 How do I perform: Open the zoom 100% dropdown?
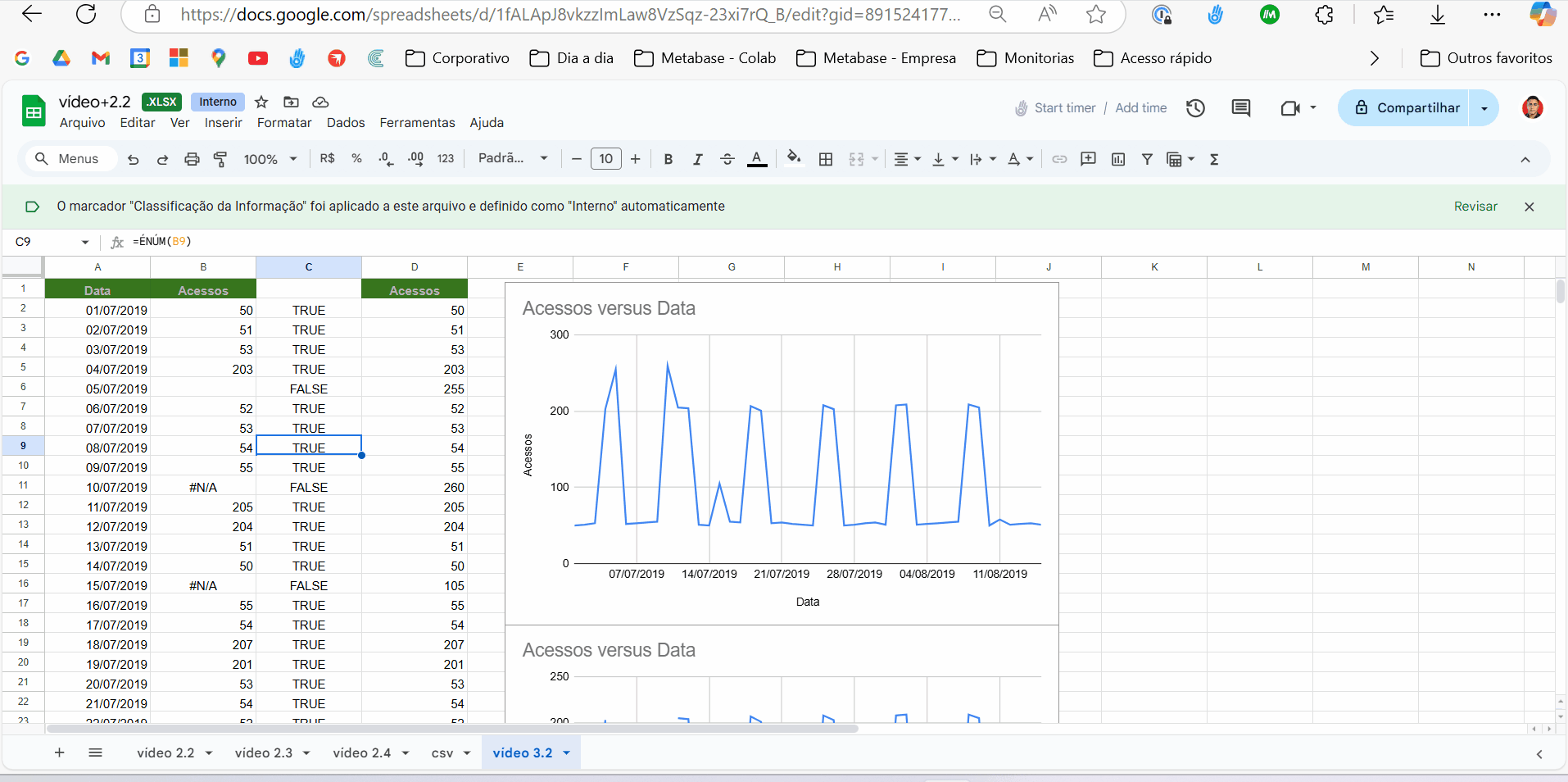point(270,159)
